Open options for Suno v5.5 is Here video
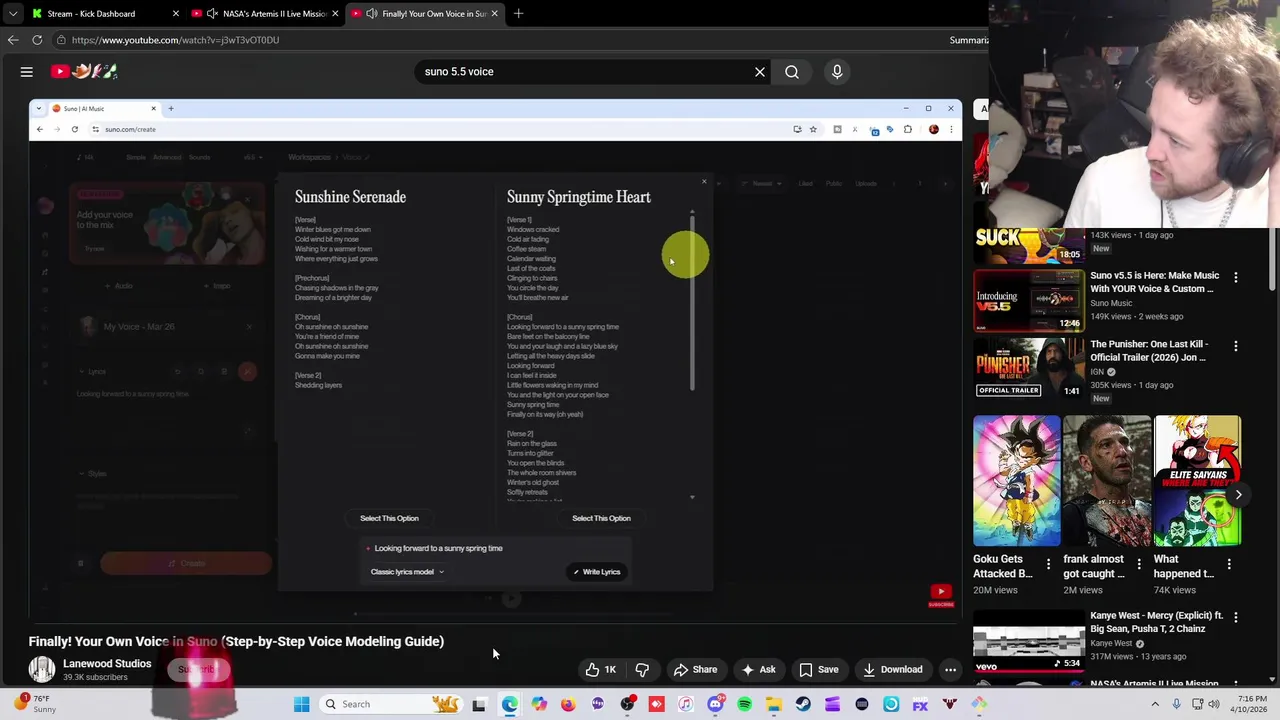This screenshot has width=1280, height=720. [x=1235, y=277]
